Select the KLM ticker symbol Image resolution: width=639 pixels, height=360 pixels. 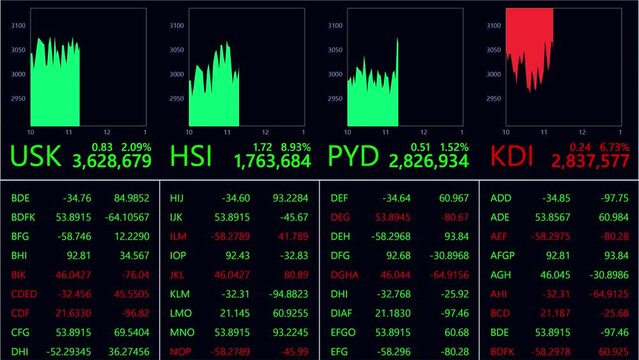(180, 294)
